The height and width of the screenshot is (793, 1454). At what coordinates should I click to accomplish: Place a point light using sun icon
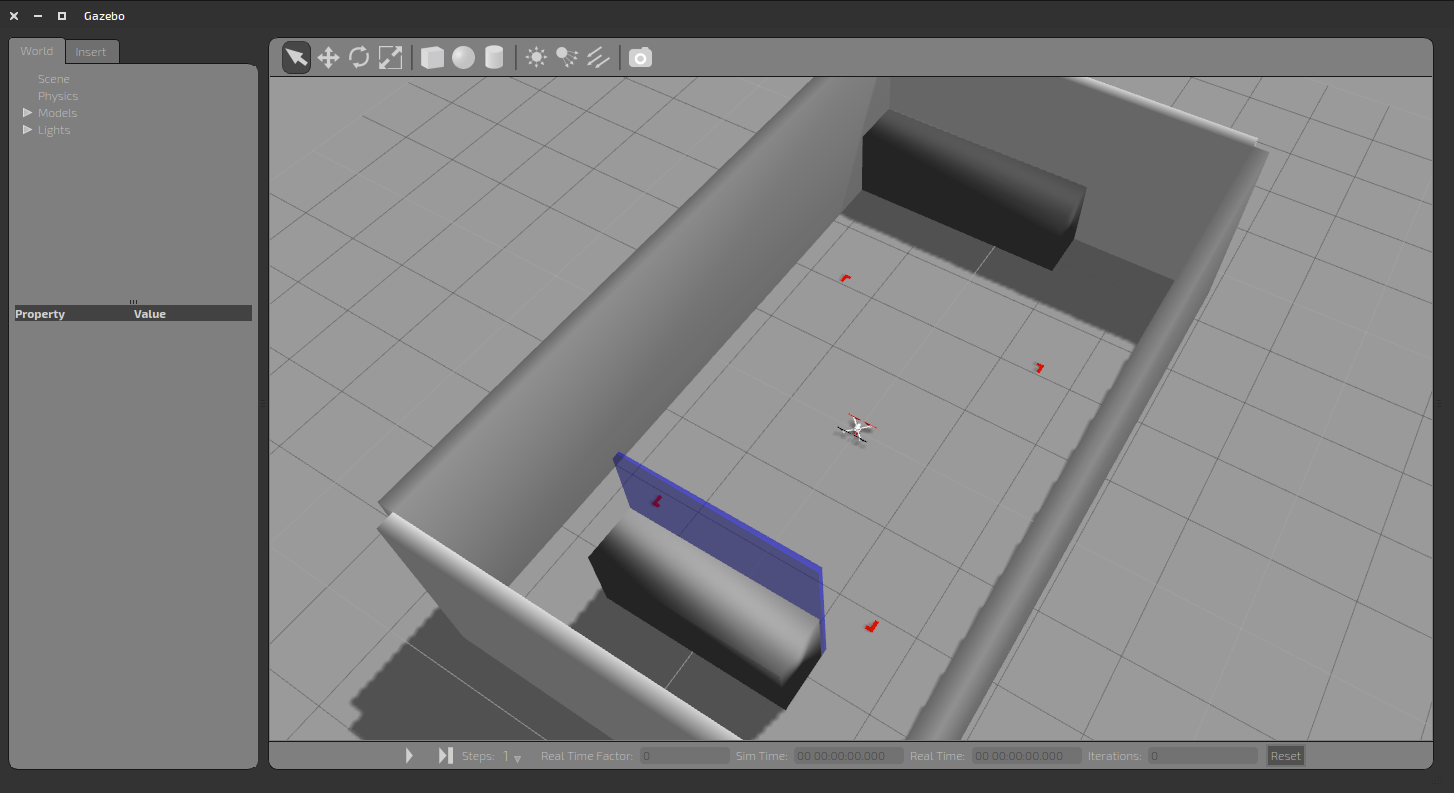tap(536, 58)
